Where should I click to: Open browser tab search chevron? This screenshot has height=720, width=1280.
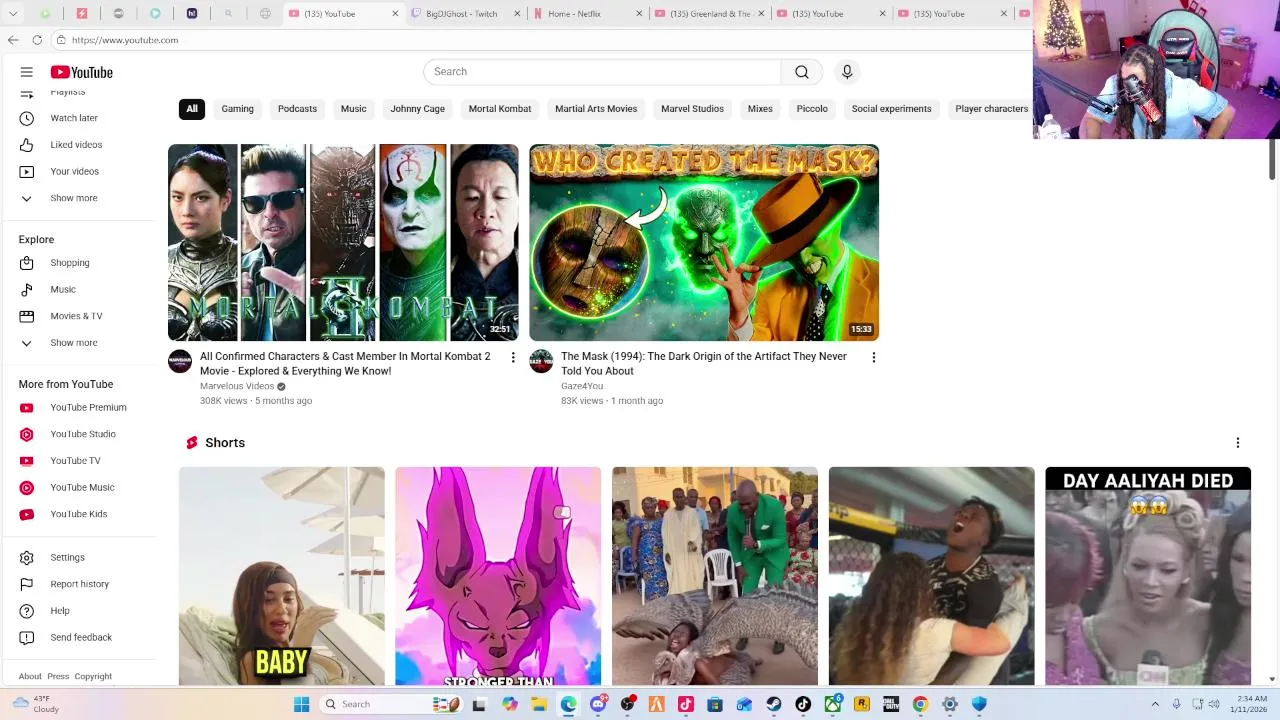pos(13,14)
